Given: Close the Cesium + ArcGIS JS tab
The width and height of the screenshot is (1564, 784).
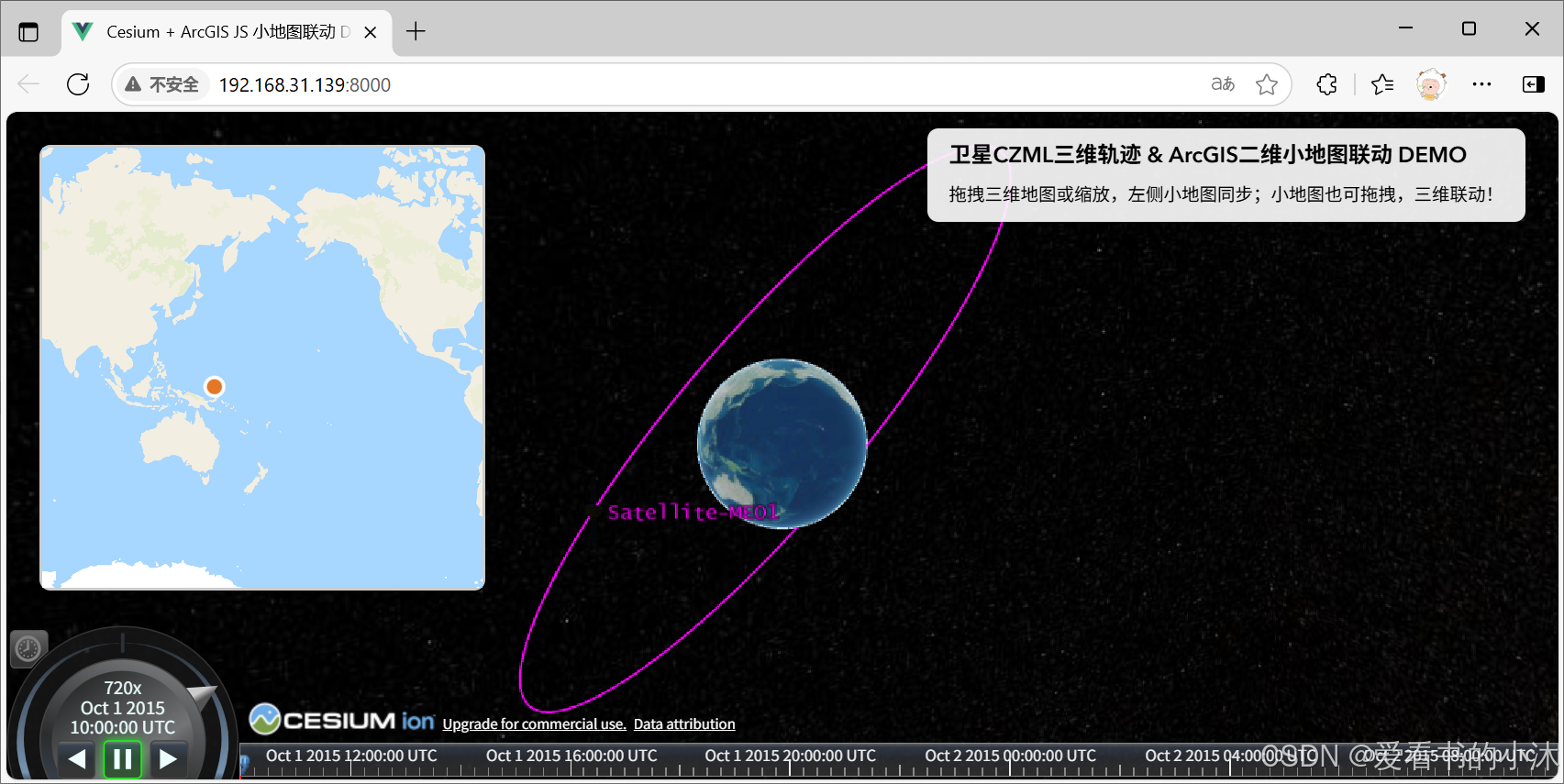Looking at the screenshot, I should coord(371,32).
